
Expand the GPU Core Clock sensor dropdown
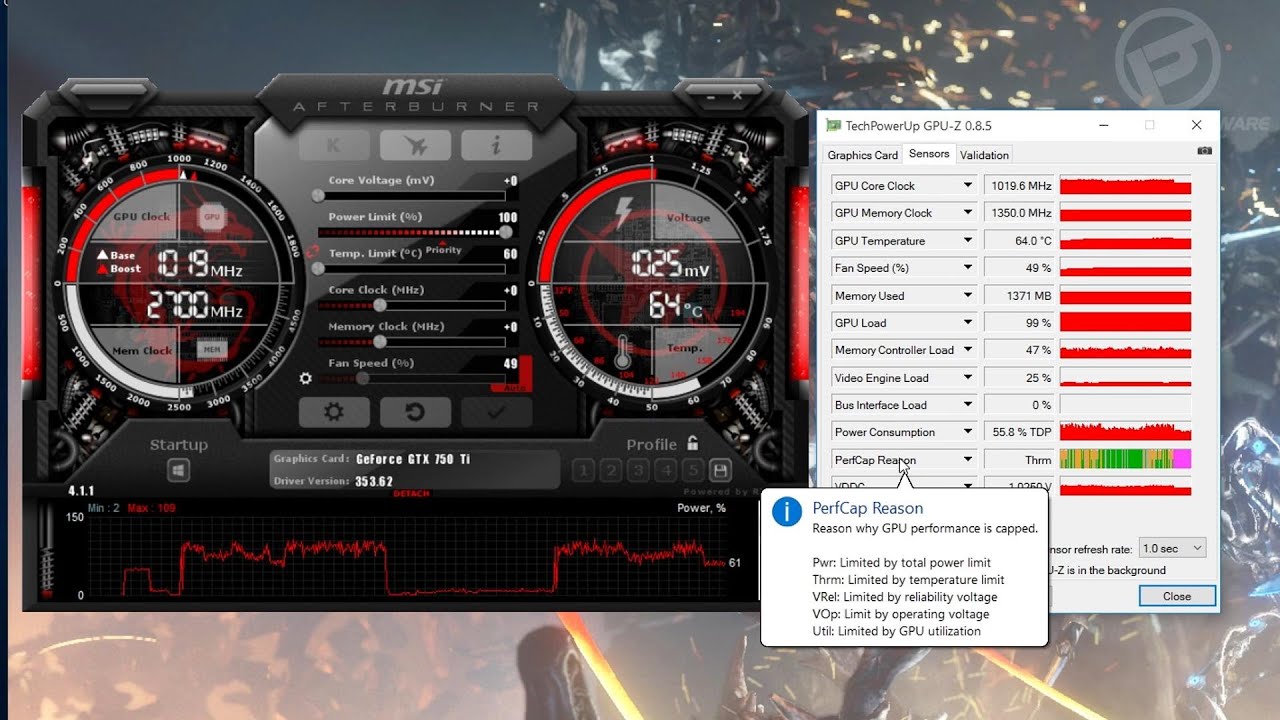pos(967,185)
